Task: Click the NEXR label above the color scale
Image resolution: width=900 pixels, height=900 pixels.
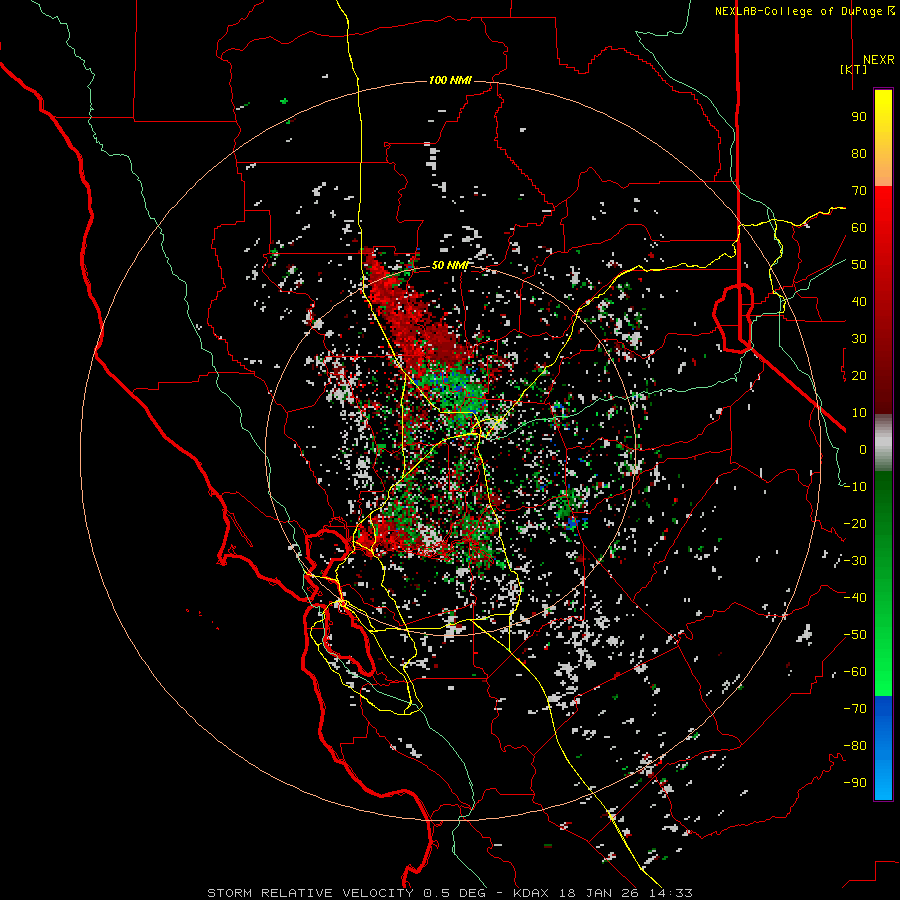Action: coord(878,60)
